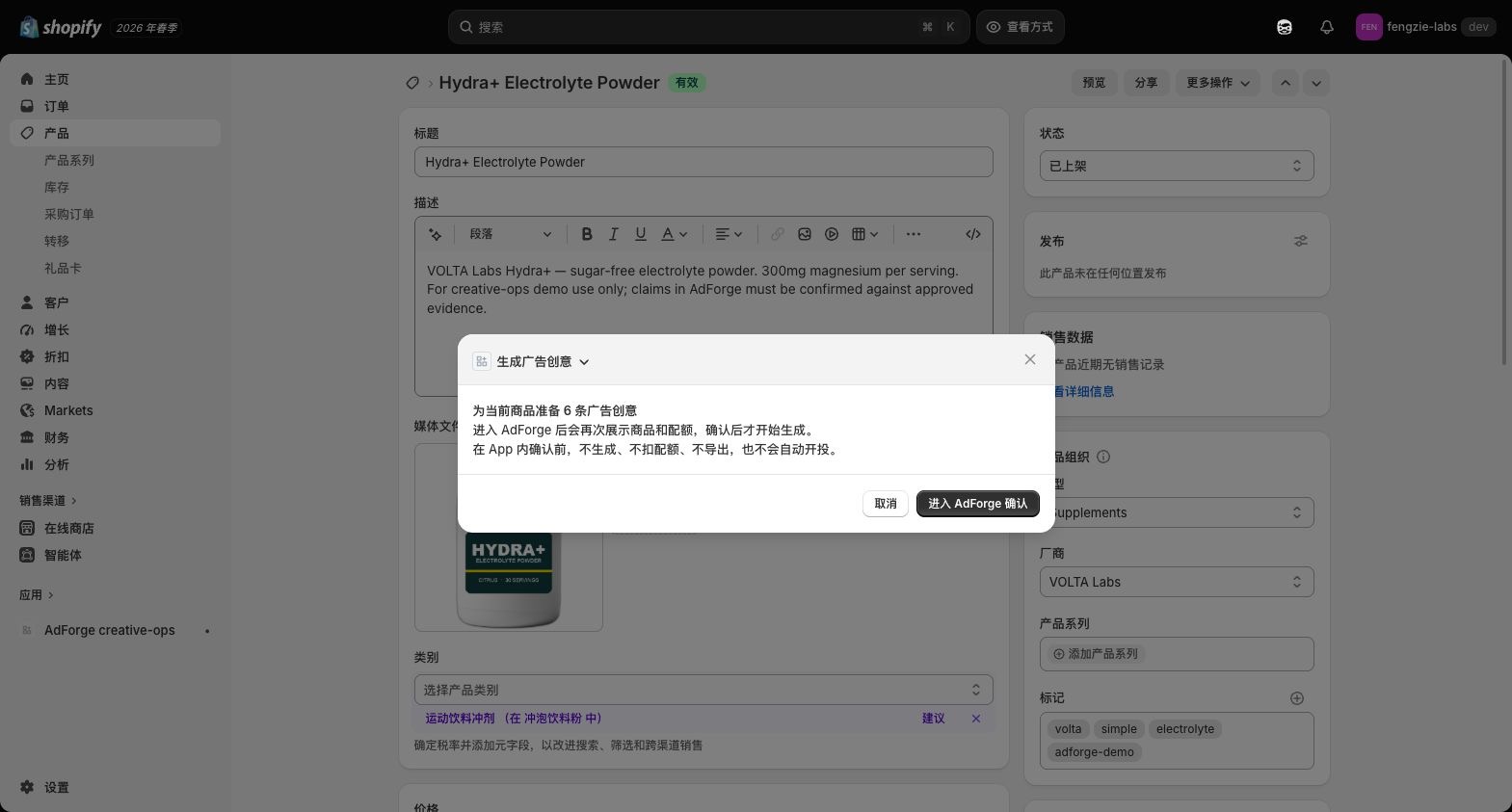Click the product tag breadcrumb icon
This screenshot has width=1512, height=812.
(x=412, y=83)
